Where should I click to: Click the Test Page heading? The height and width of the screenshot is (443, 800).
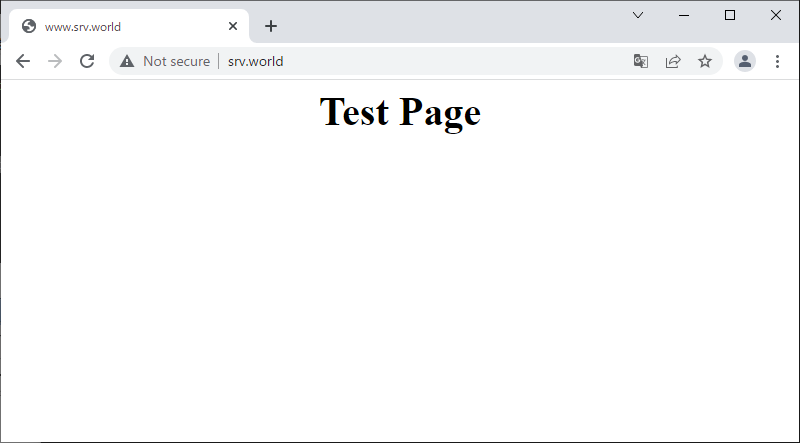click(x=400, y=112)
